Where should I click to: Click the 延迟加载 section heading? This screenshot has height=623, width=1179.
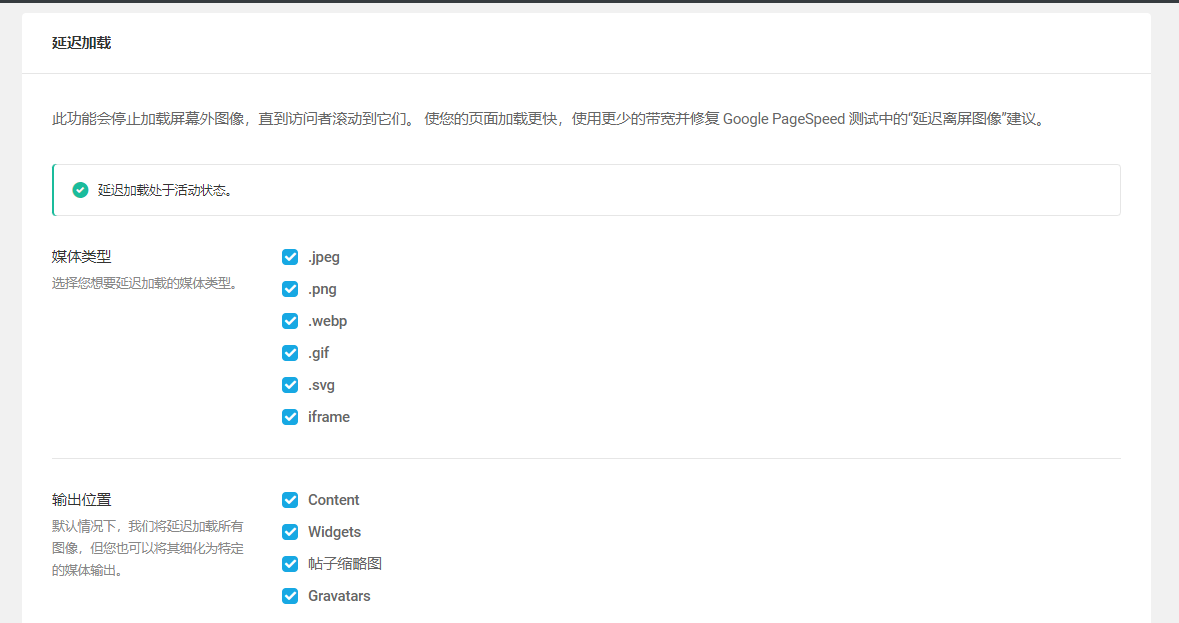pyautogui.click(x=79, y=43)
